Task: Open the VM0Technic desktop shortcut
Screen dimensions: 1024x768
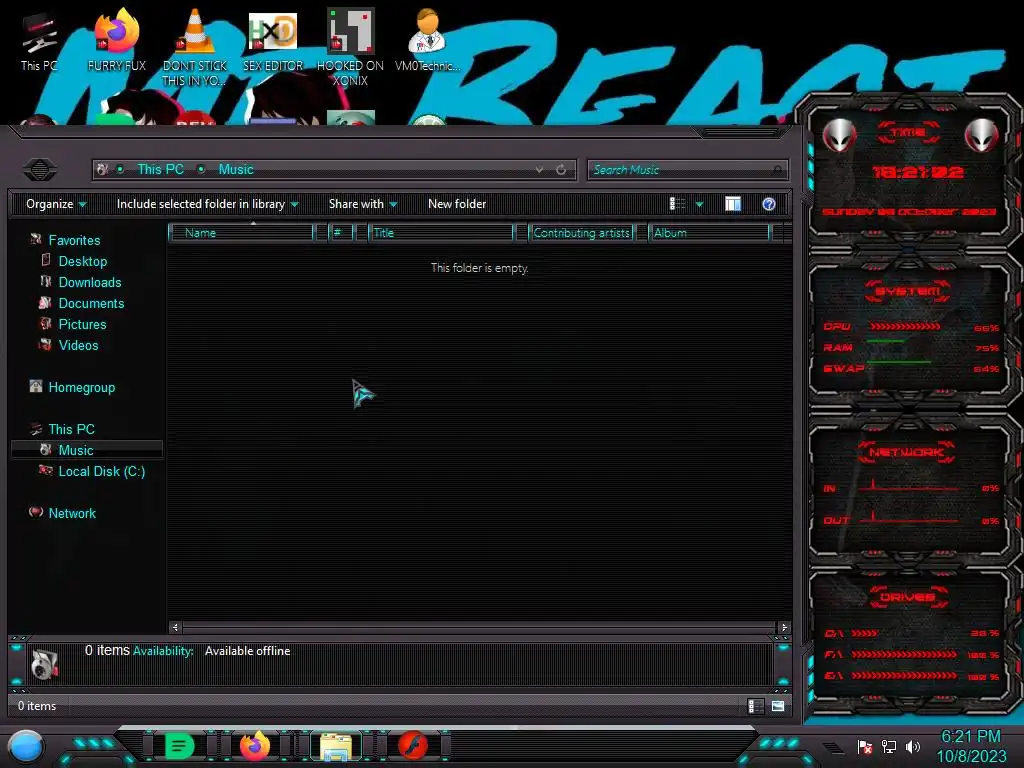Action: 427,40
